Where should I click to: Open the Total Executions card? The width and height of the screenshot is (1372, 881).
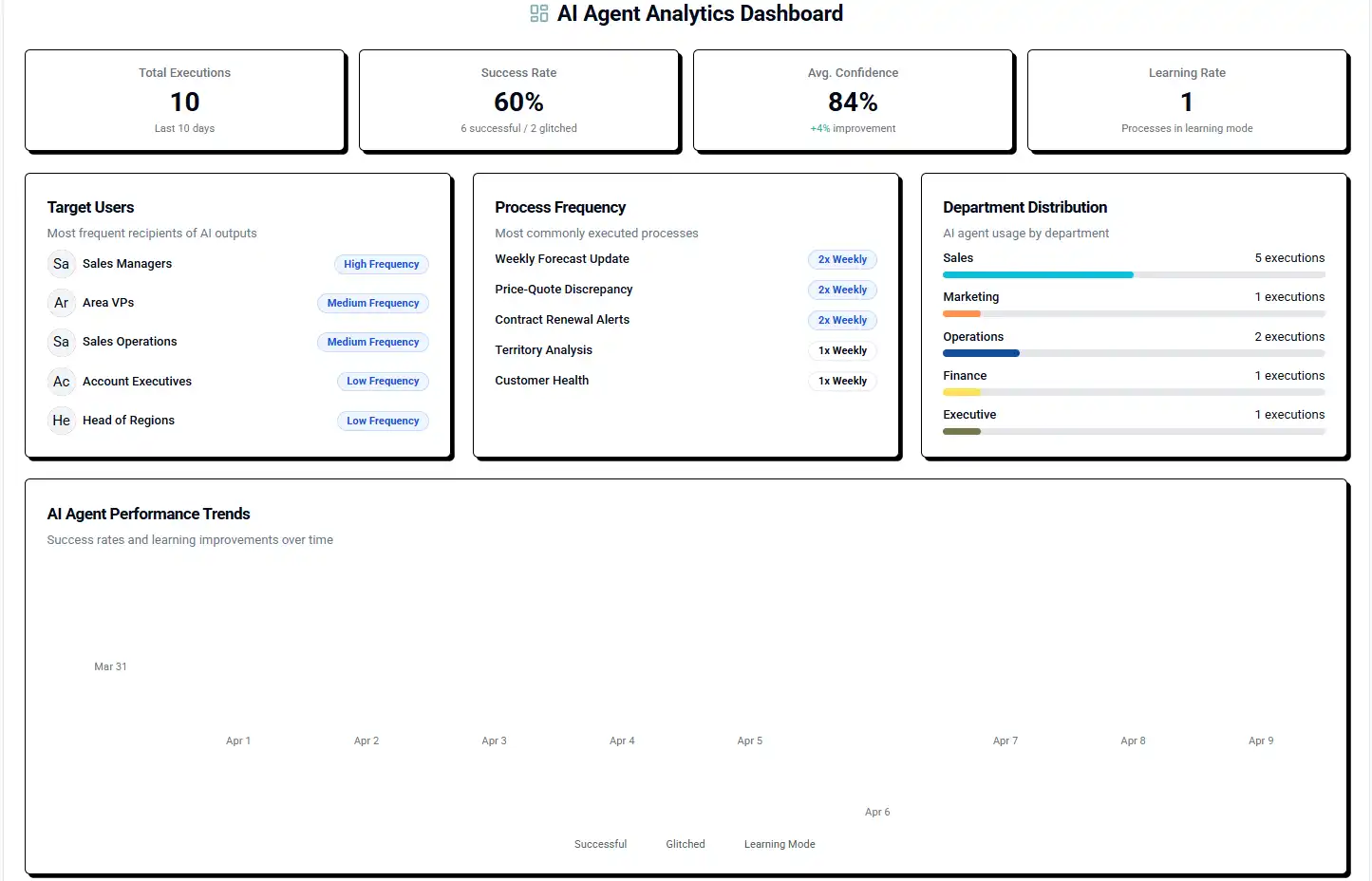pos(185,101)
